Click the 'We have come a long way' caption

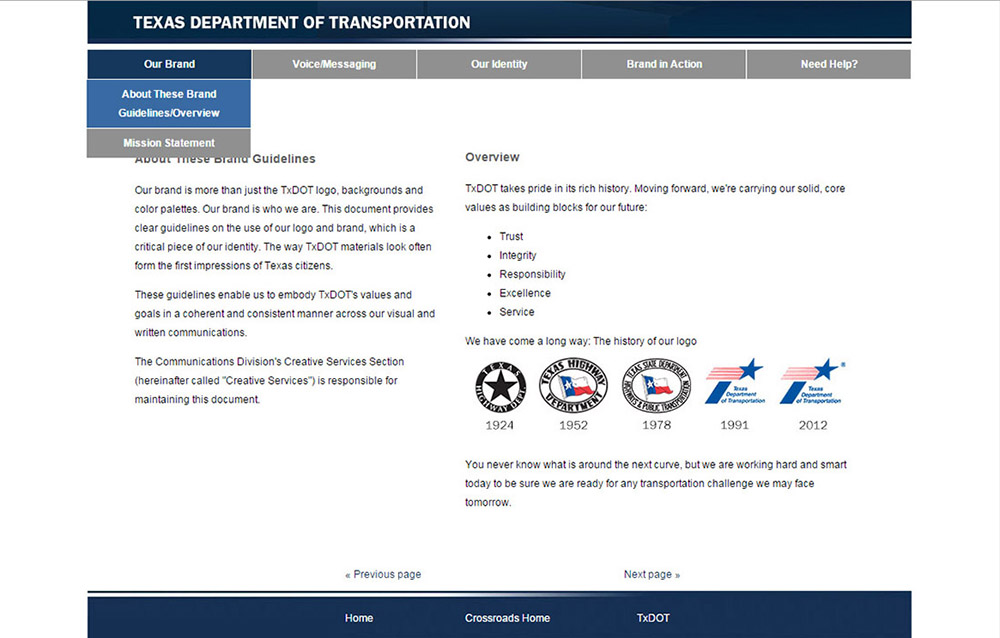pos(581,341)
